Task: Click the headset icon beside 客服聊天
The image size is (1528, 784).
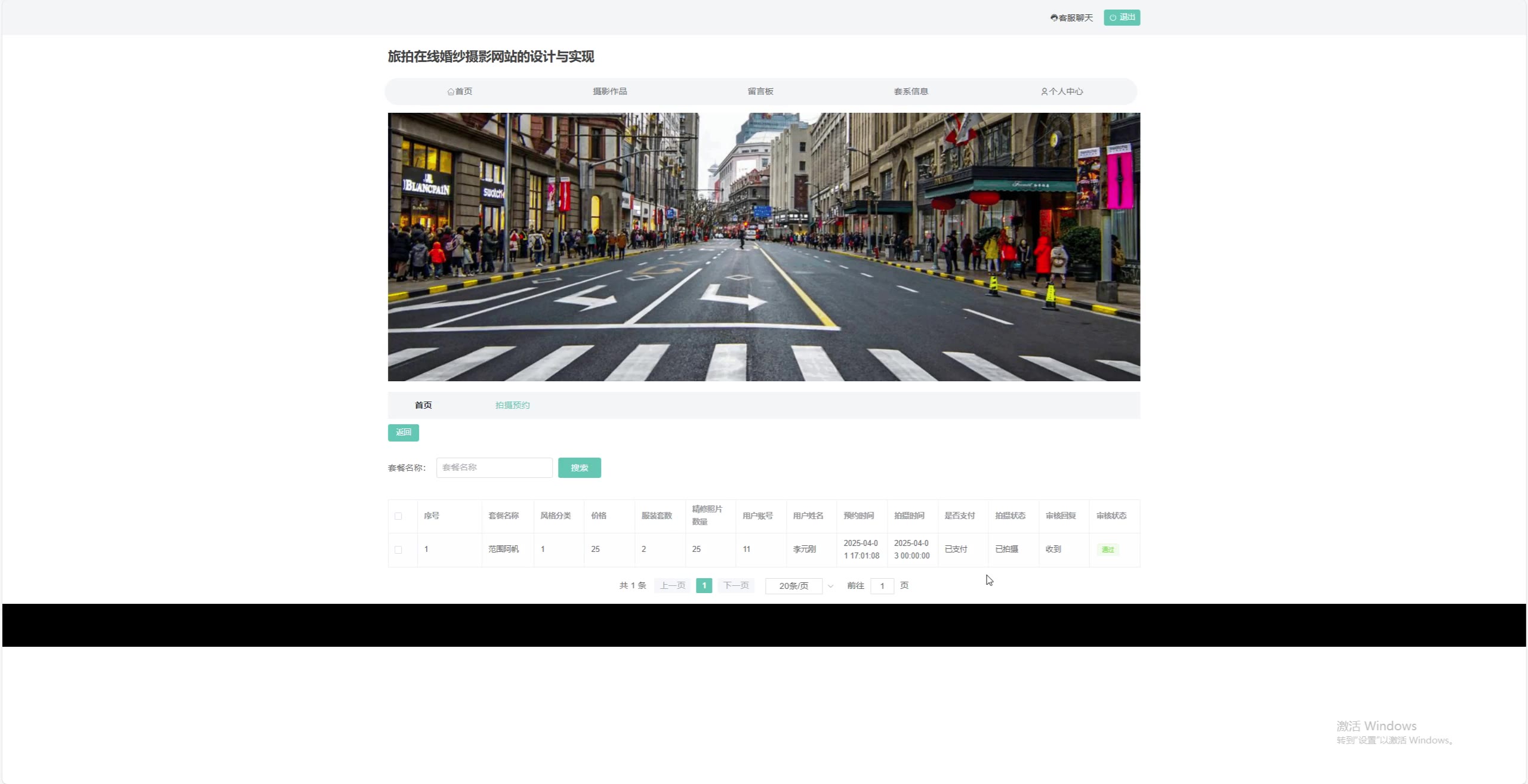Action: (x=1053, y=18)
